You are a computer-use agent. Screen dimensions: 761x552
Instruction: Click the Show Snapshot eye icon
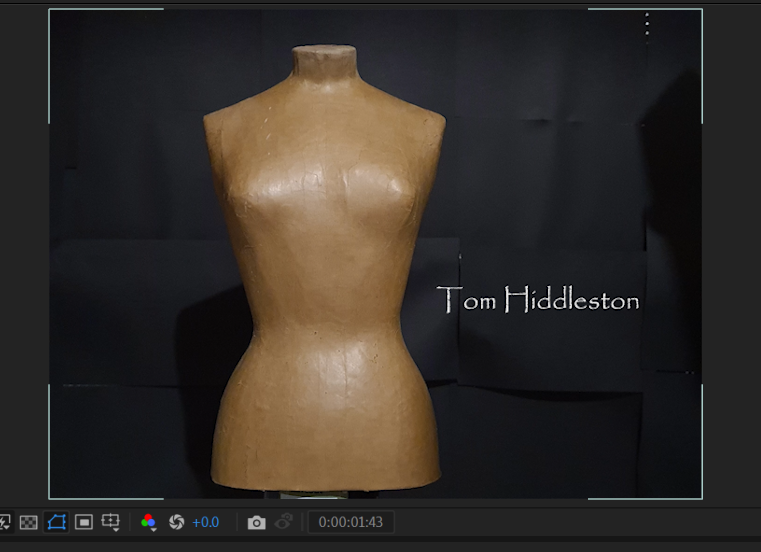[x=284, y=522]
